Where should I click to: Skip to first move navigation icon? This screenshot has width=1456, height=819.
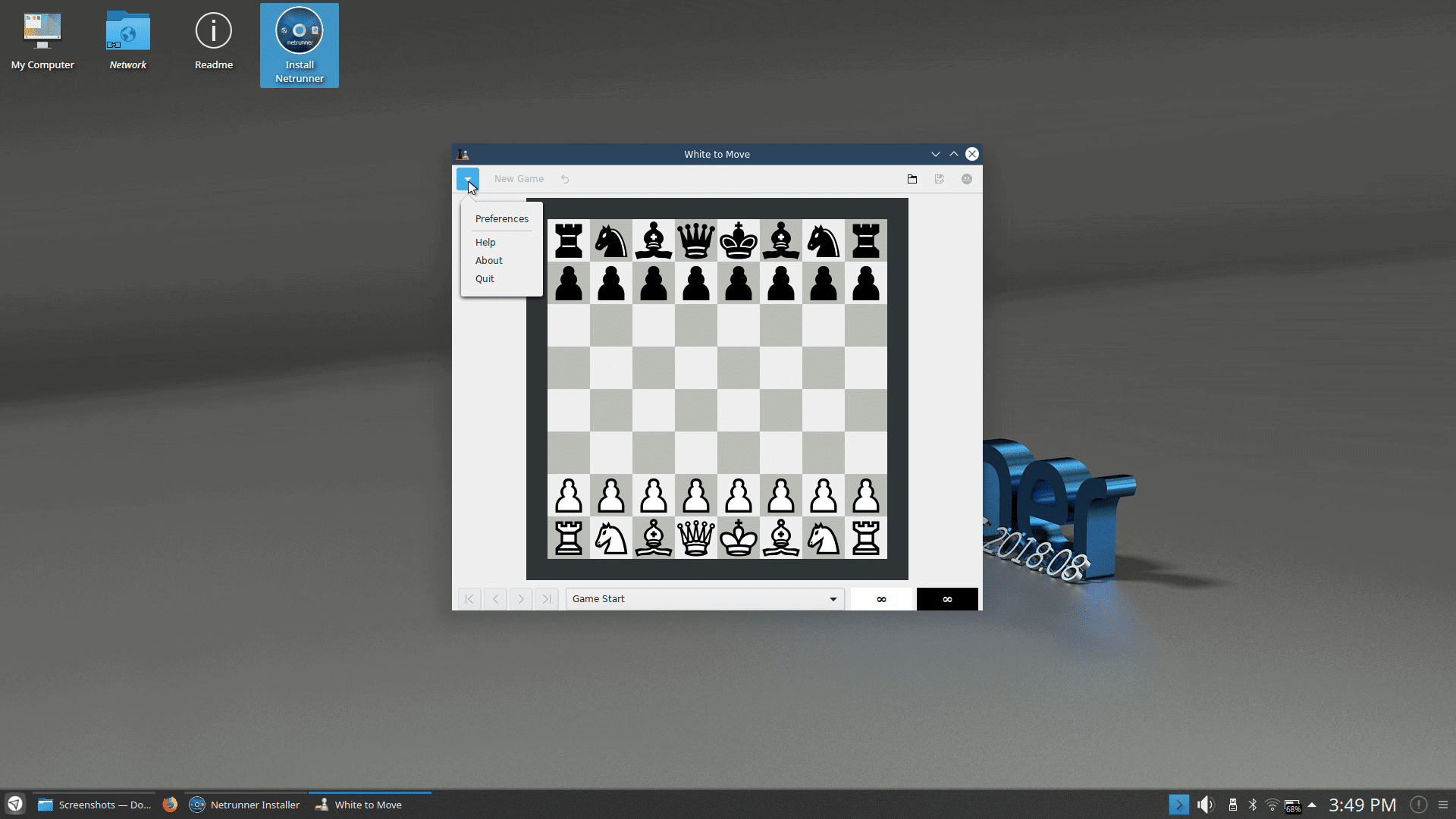tap(469, 598)
